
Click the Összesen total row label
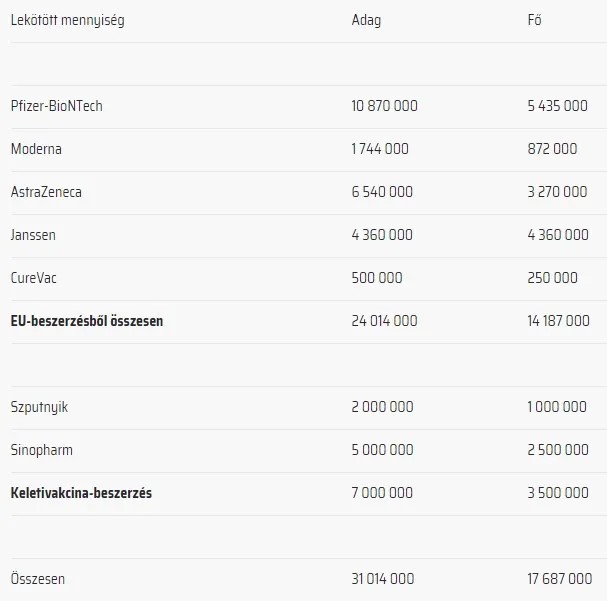(38, 579)
